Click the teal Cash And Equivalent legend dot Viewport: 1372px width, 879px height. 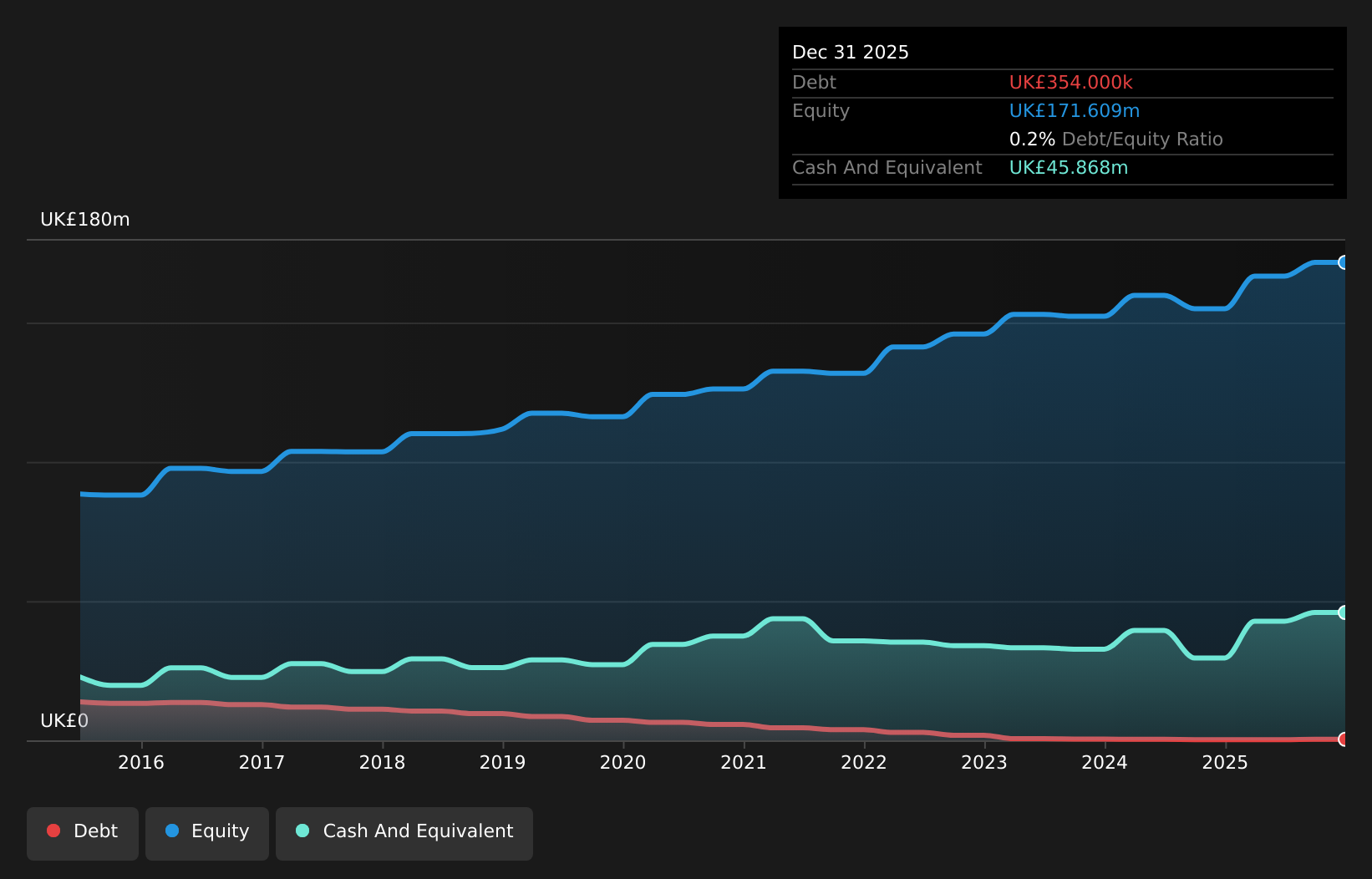point(302,831)
